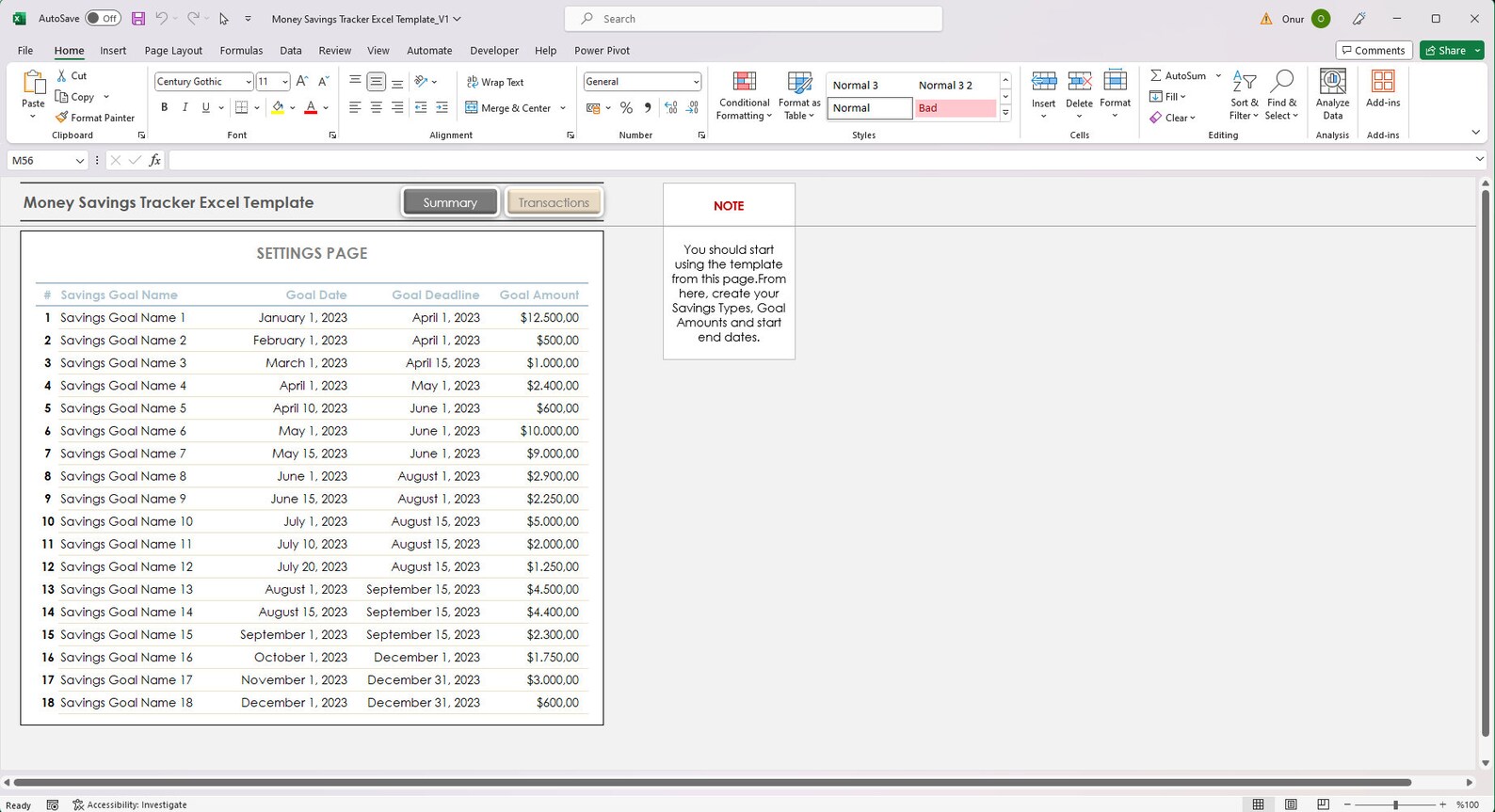Image resolution: width=1495 pixels, height=812 pixels.
Task: Switch to Page Break Preview view
Action: click(x=1323, y=804)
